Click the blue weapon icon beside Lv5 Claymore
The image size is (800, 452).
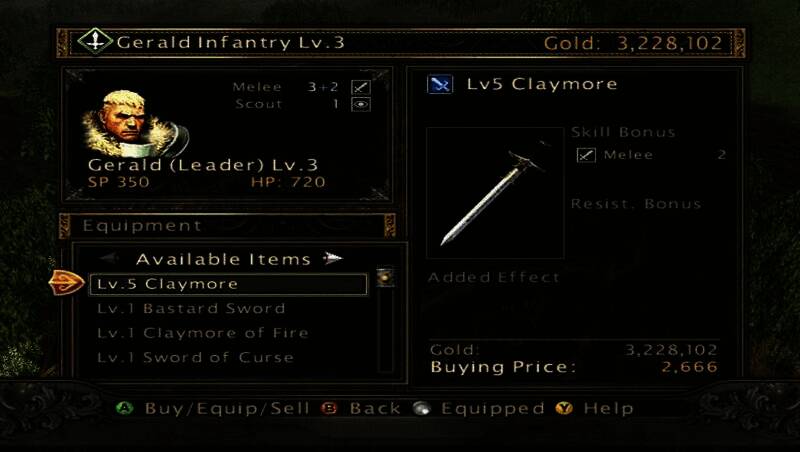click(440, 84)
